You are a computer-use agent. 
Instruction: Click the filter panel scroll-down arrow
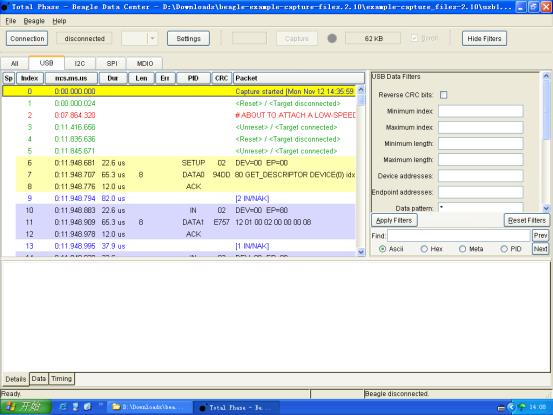546,208
